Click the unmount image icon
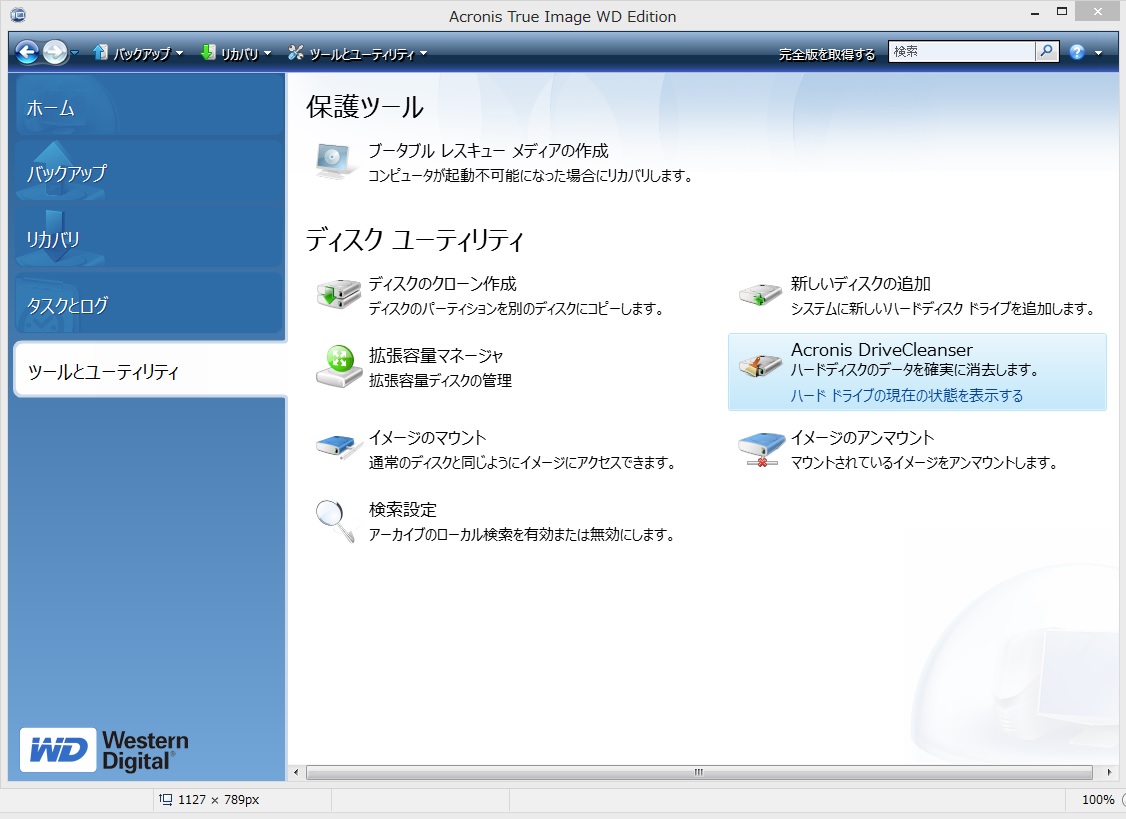The height and width of the screenshot is (819, 1126). point(761,450)
